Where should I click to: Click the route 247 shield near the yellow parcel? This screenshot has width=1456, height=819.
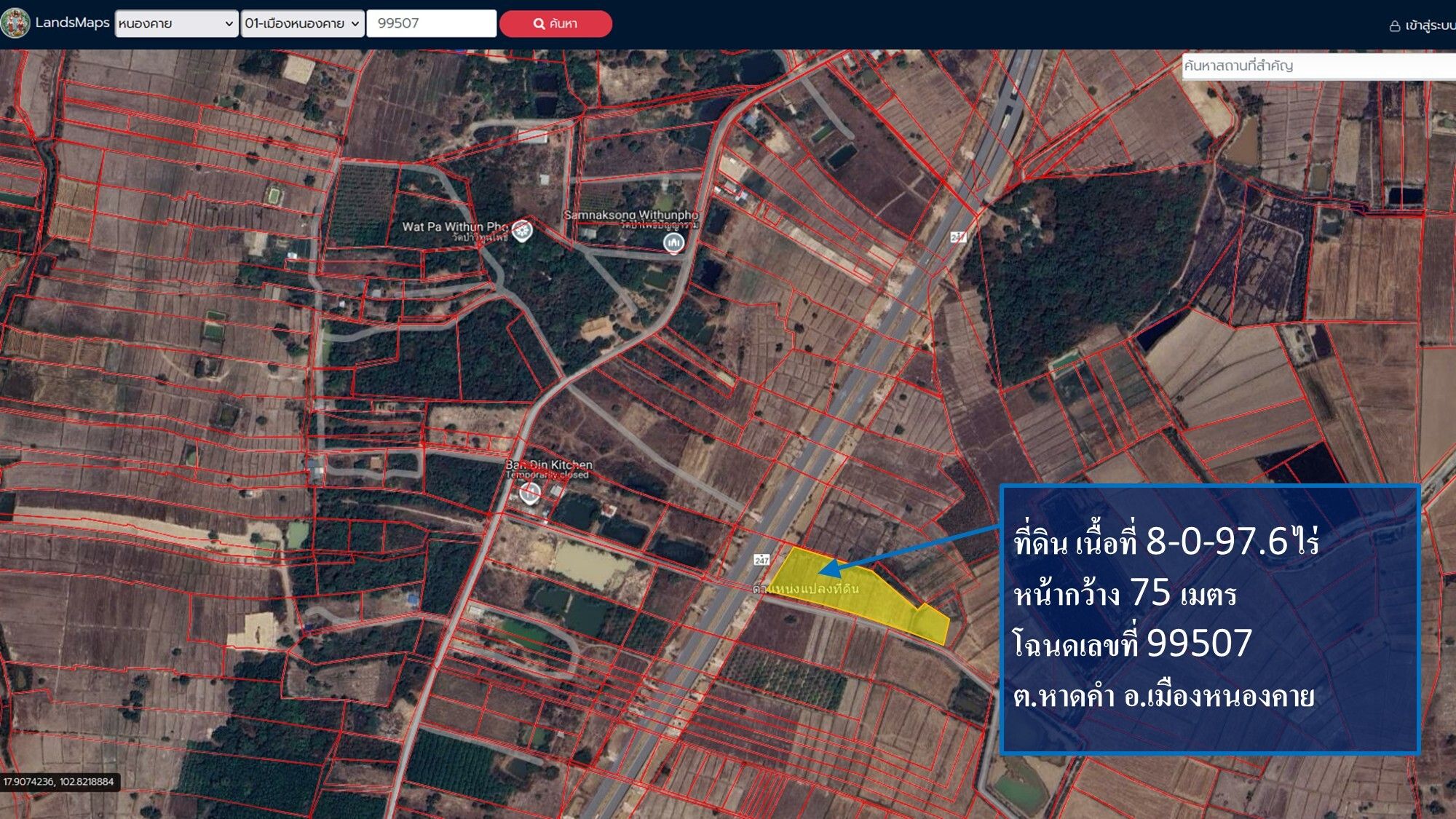click(761, 559)
